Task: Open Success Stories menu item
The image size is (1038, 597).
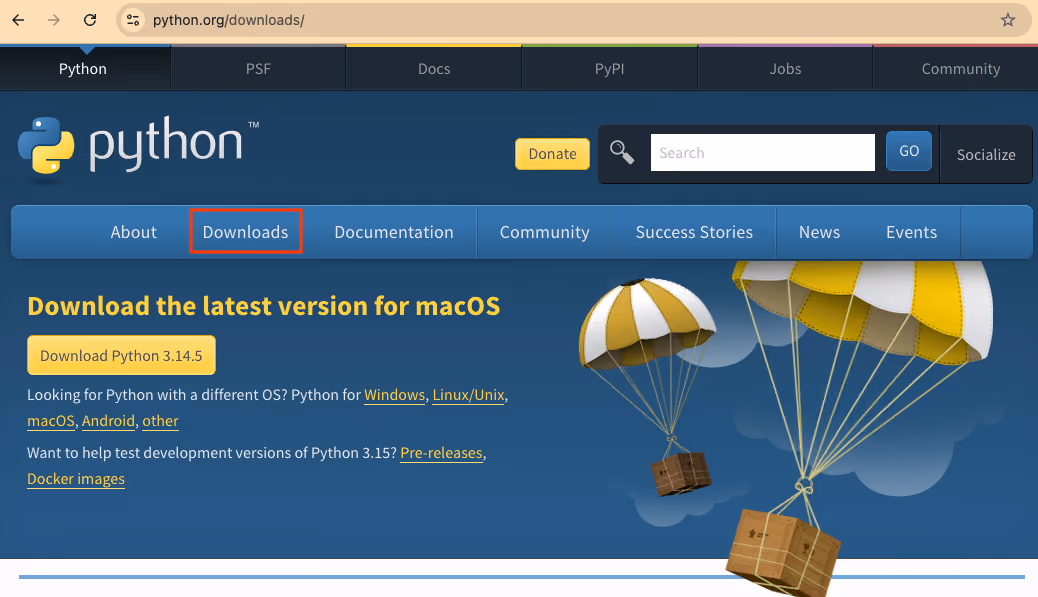Action: point(694,232)
